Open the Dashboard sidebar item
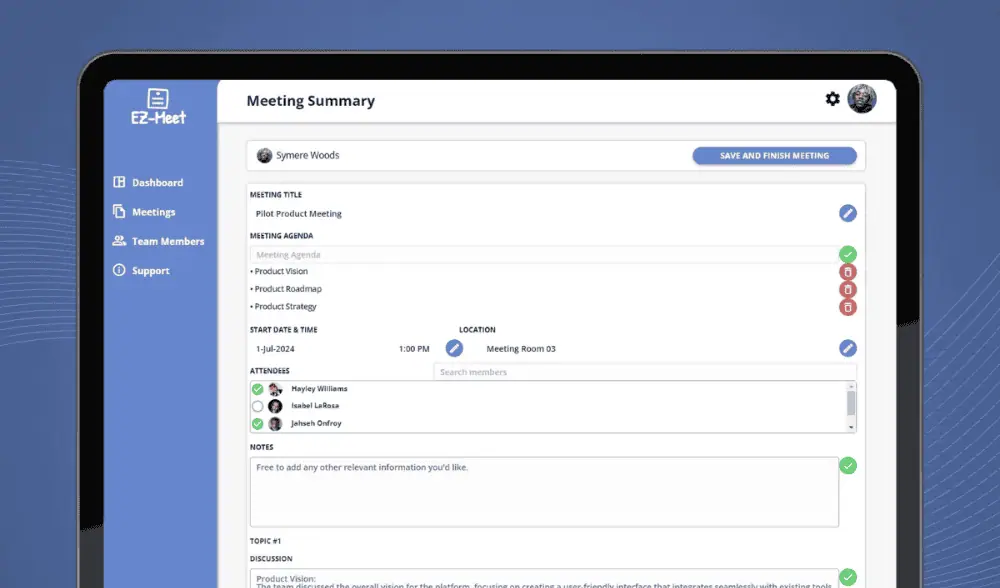 click(x=157, y=183)
